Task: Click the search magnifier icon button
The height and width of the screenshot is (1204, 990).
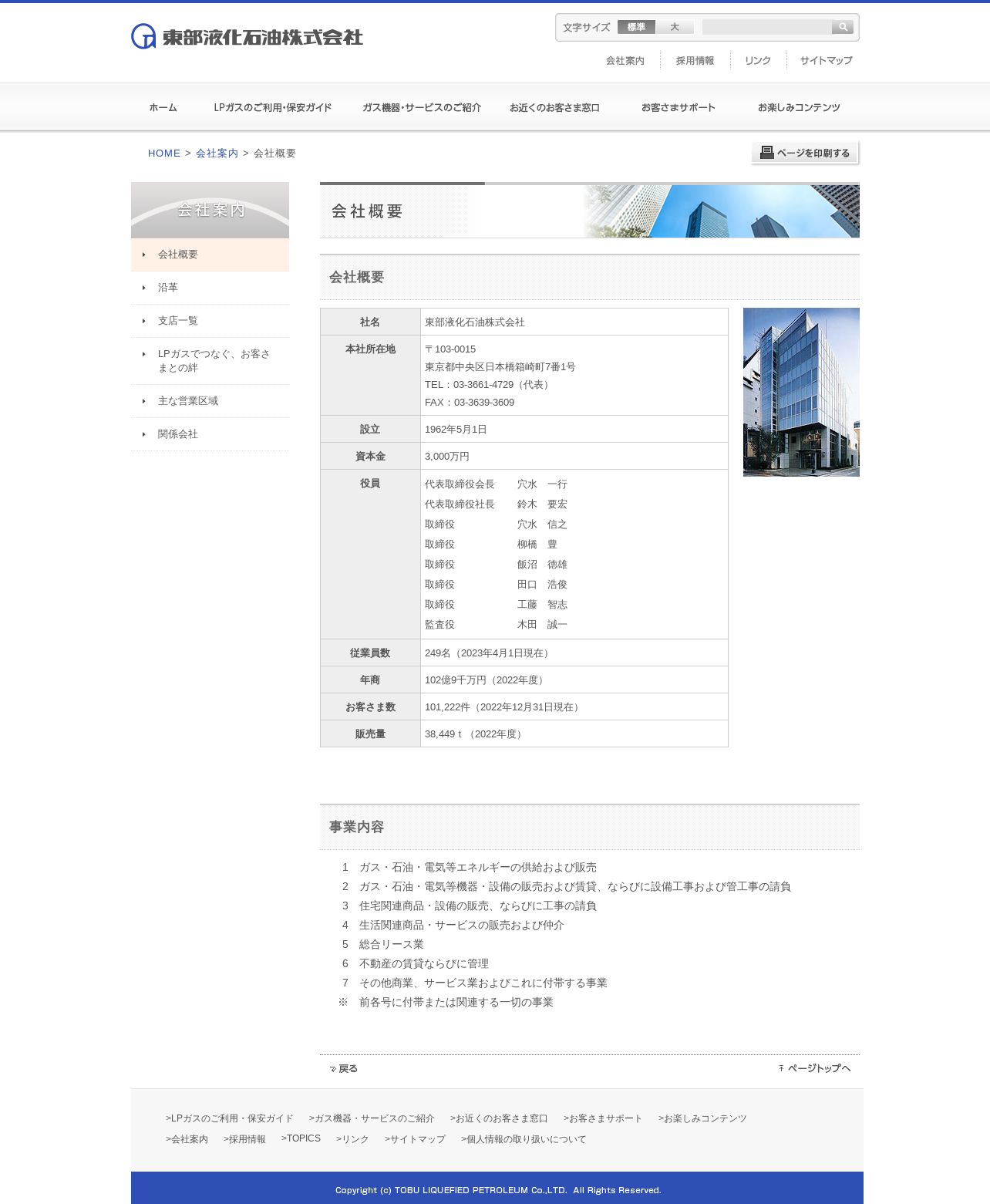Action: pyautogui.click(x=843, y=27)
